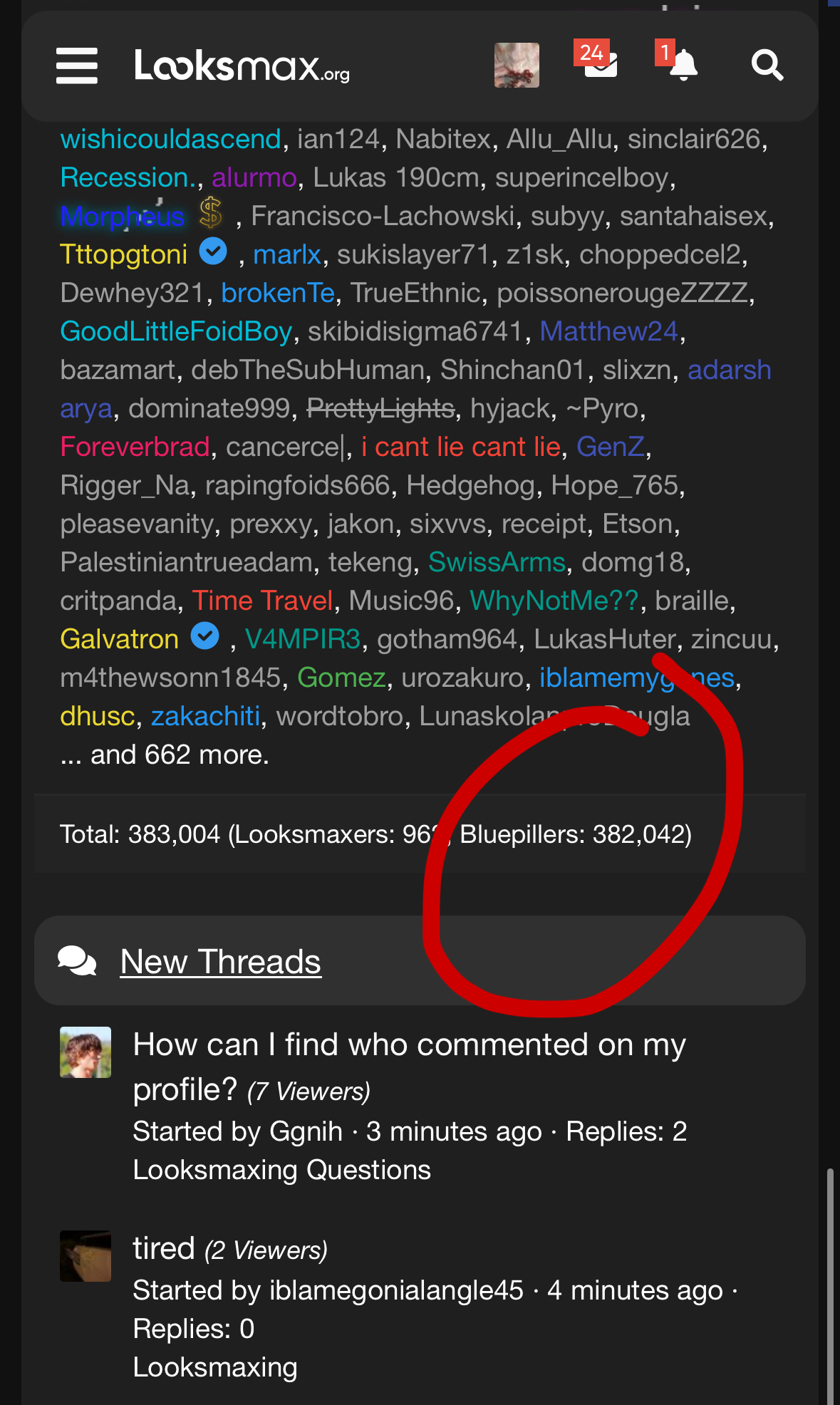Open the notifications bell
The width and height of the screenshot is (840, 1405).
[681, 65]
